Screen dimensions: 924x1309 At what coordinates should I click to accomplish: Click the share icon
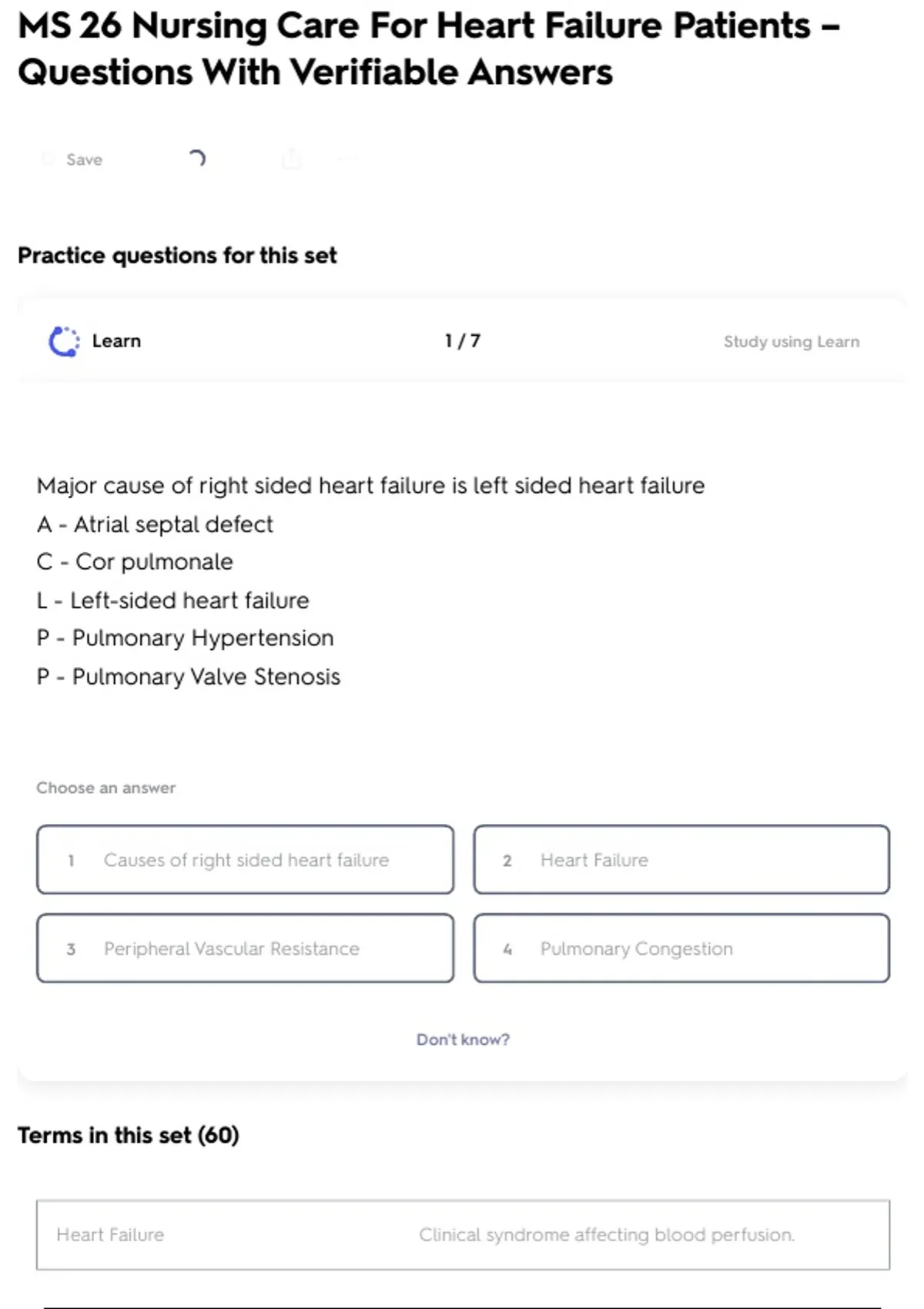[291, 159]
